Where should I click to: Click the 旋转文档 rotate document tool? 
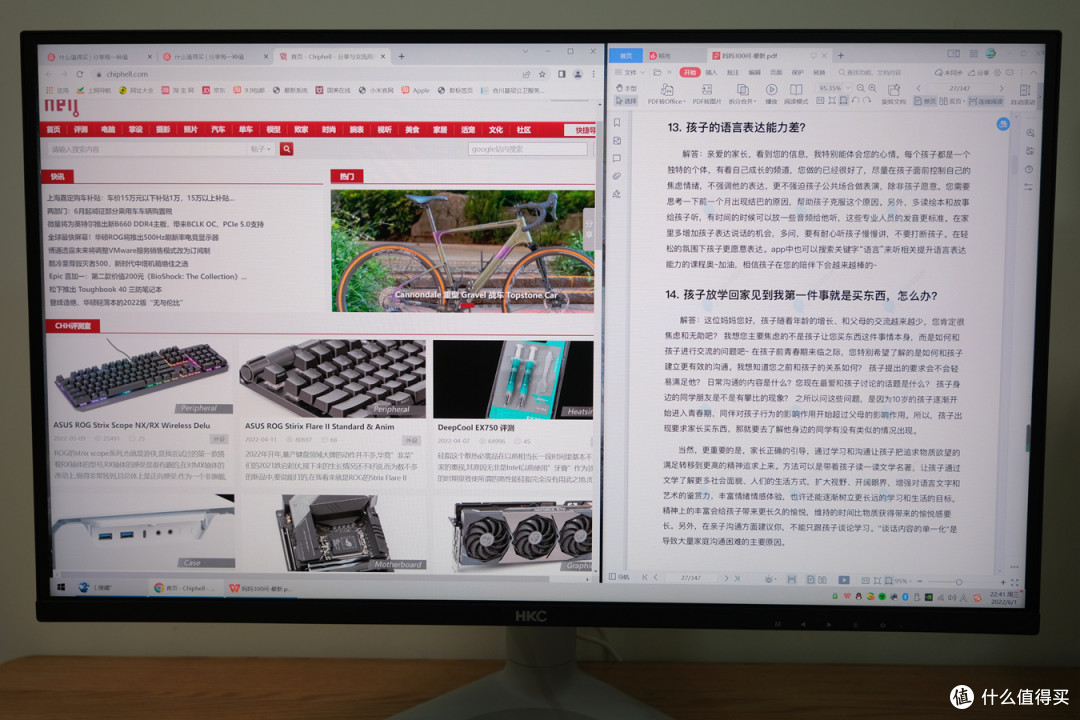(x=893, y=94)
